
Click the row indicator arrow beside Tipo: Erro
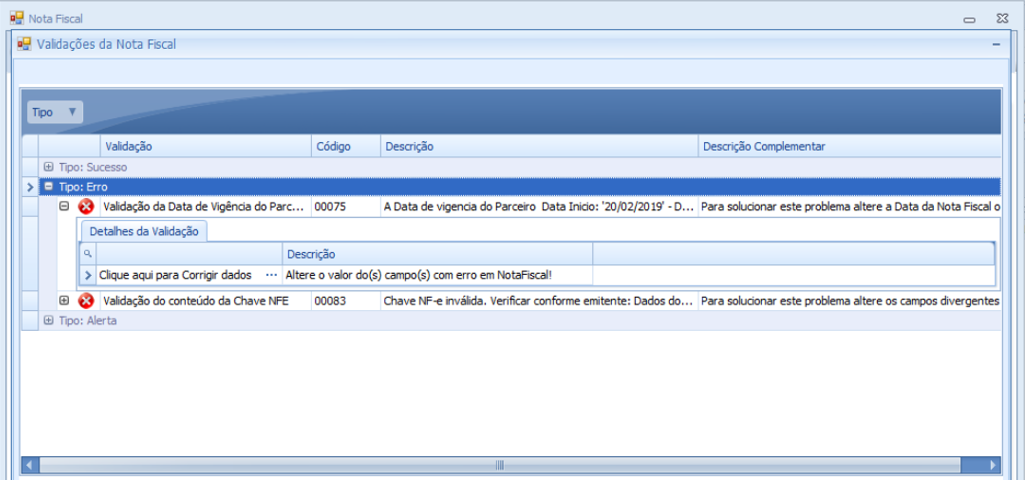pos(30,187)
